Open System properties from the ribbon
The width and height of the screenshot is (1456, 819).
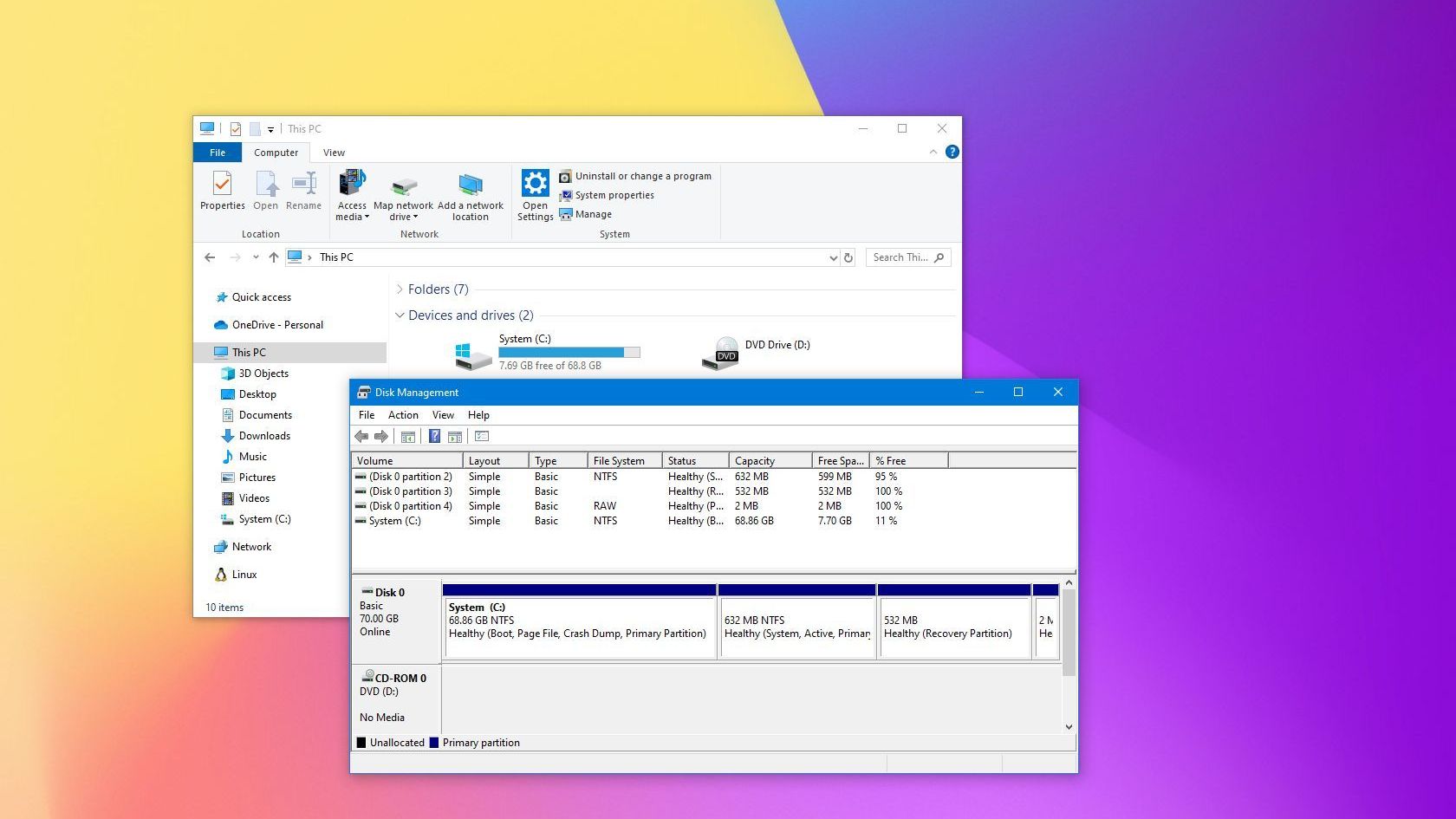(x=607, y=195)
